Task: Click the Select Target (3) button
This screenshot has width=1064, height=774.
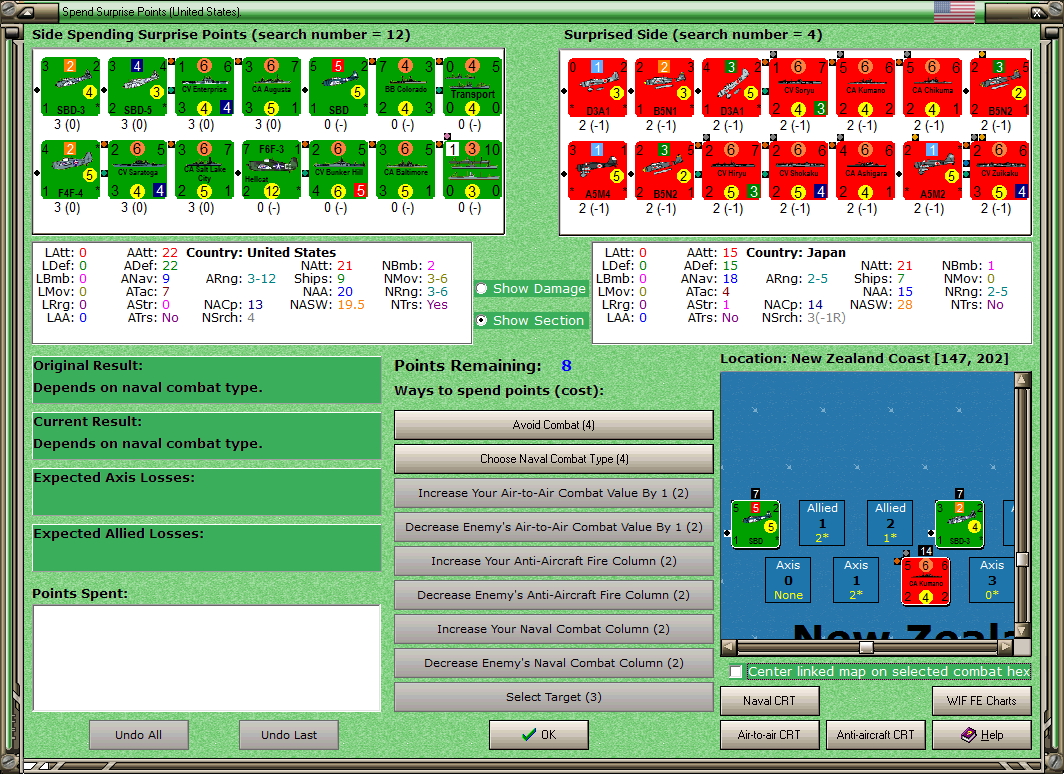Action: click(554, 697)
